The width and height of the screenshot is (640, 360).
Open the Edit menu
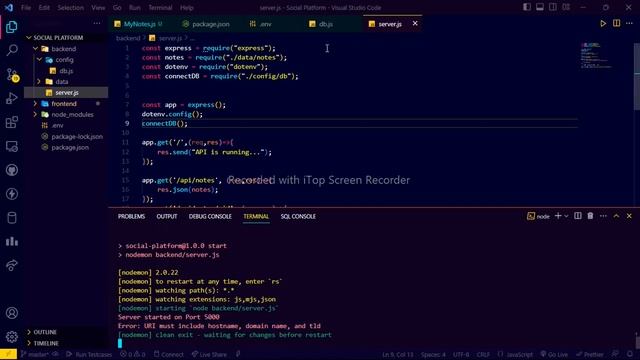tap(44, 7)
